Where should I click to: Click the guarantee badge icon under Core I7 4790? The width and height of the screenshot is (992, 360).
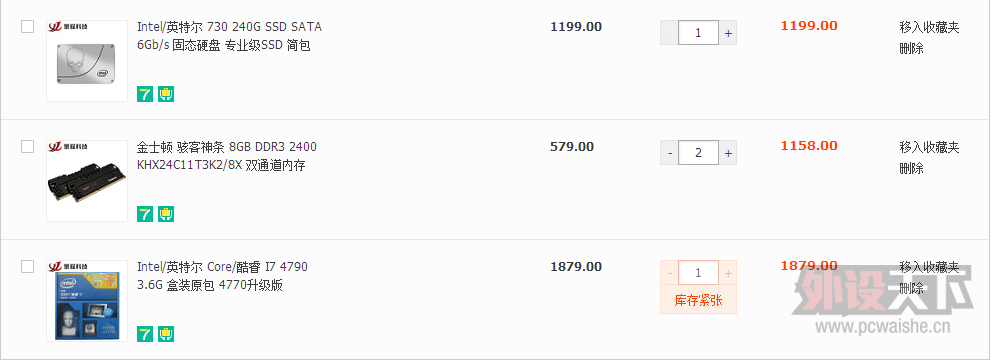point(166,334)
